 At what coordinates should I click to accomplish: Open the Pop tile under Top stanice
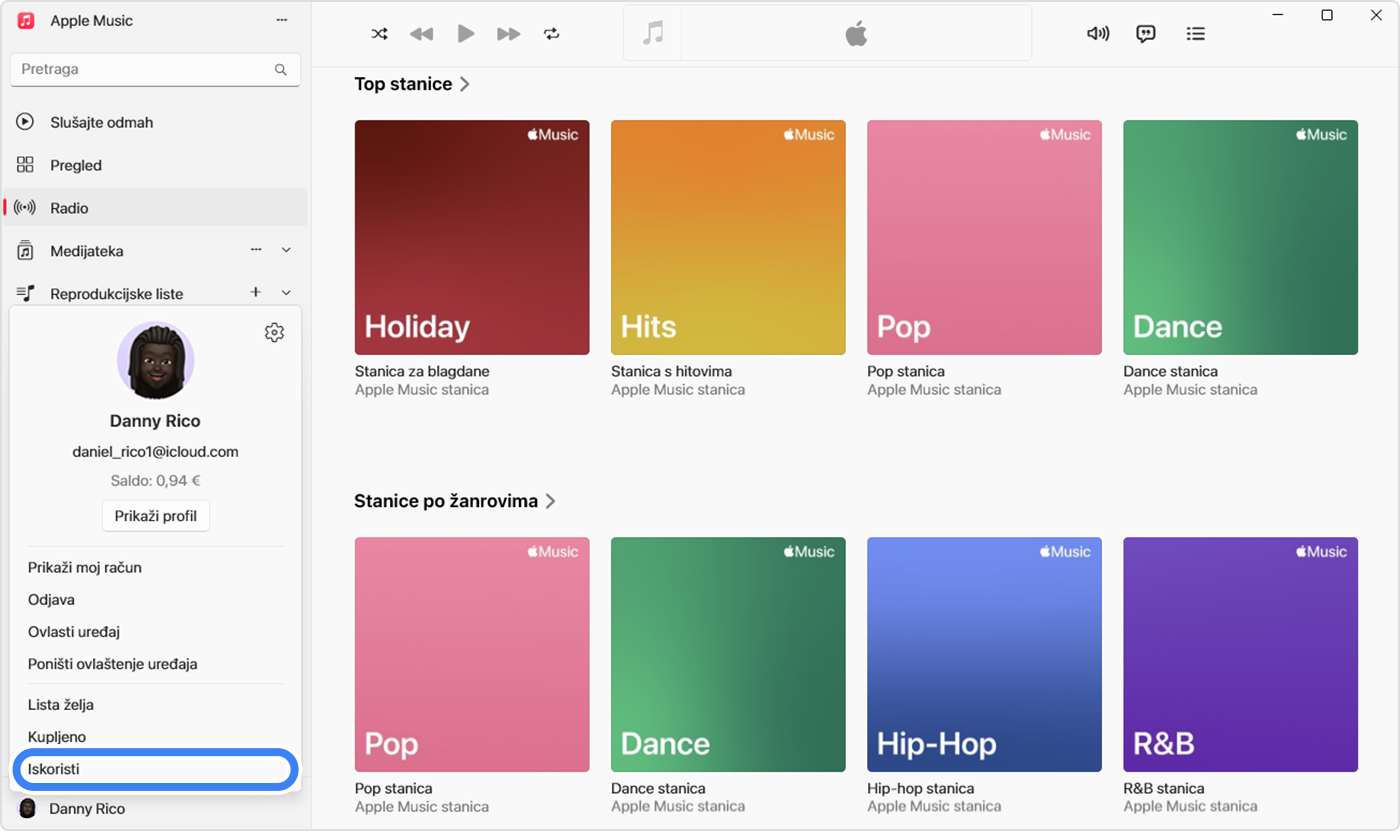[984, 237]
